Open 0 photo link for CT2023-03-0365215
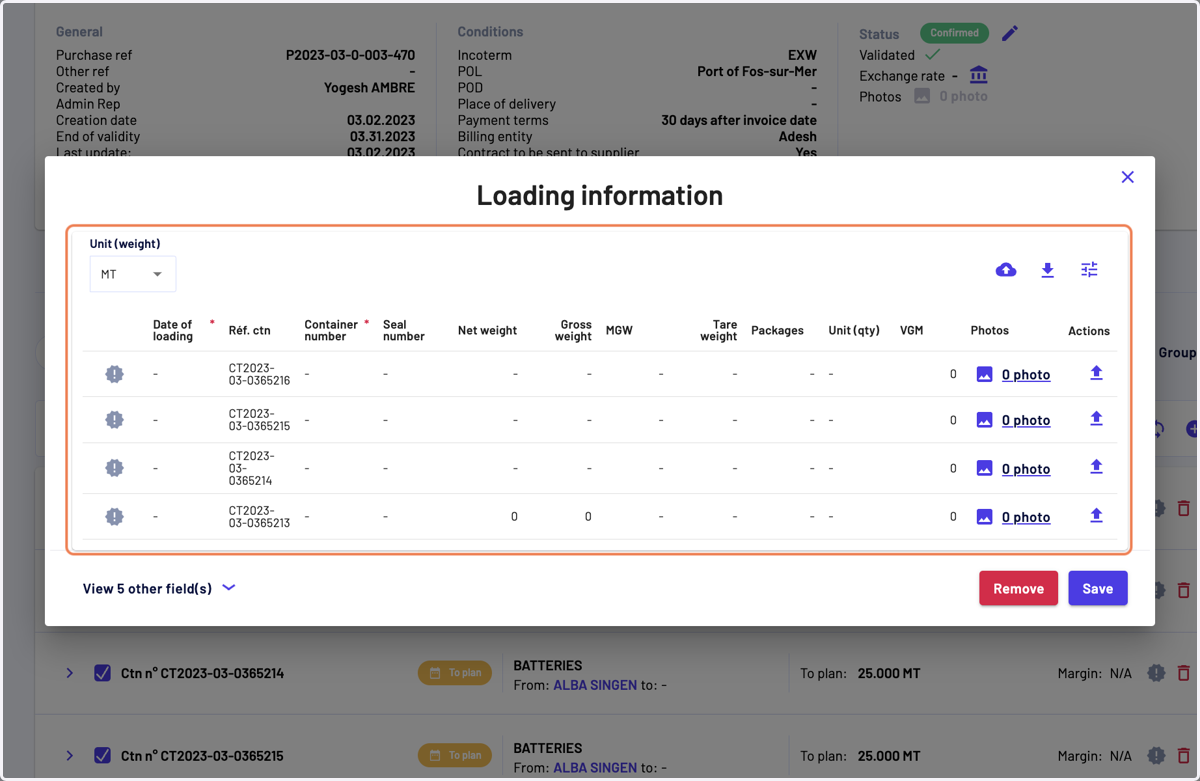 (1026, 421)
